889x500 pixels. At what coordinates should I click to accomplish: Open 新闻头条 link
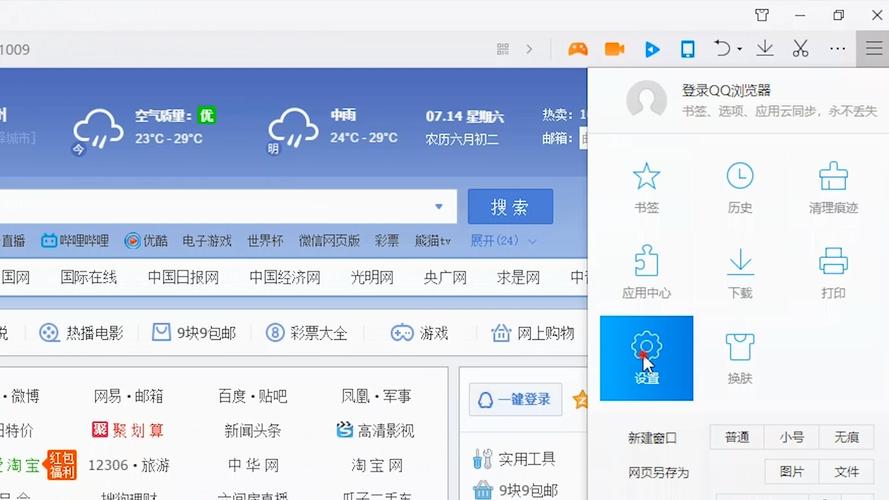tap(253, 430)
